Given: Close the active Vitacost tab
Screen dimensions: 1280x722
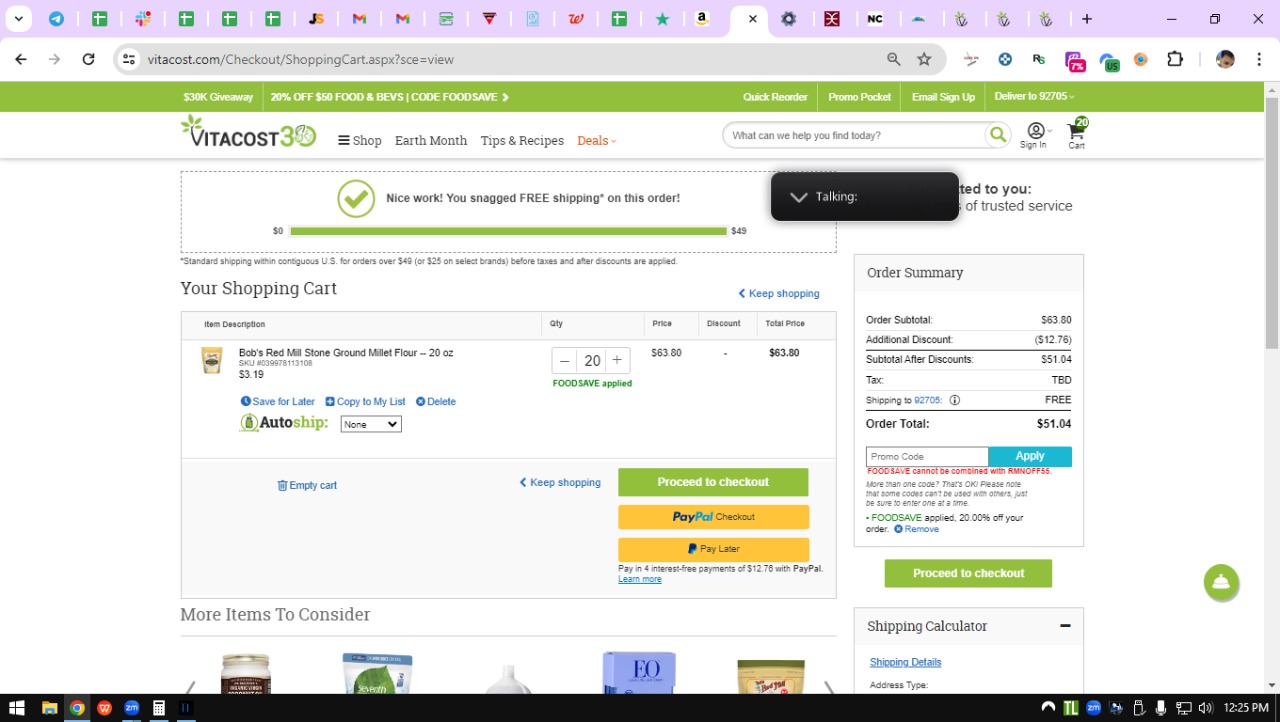Looking at the screenshot, I should (x=752, y=19).
